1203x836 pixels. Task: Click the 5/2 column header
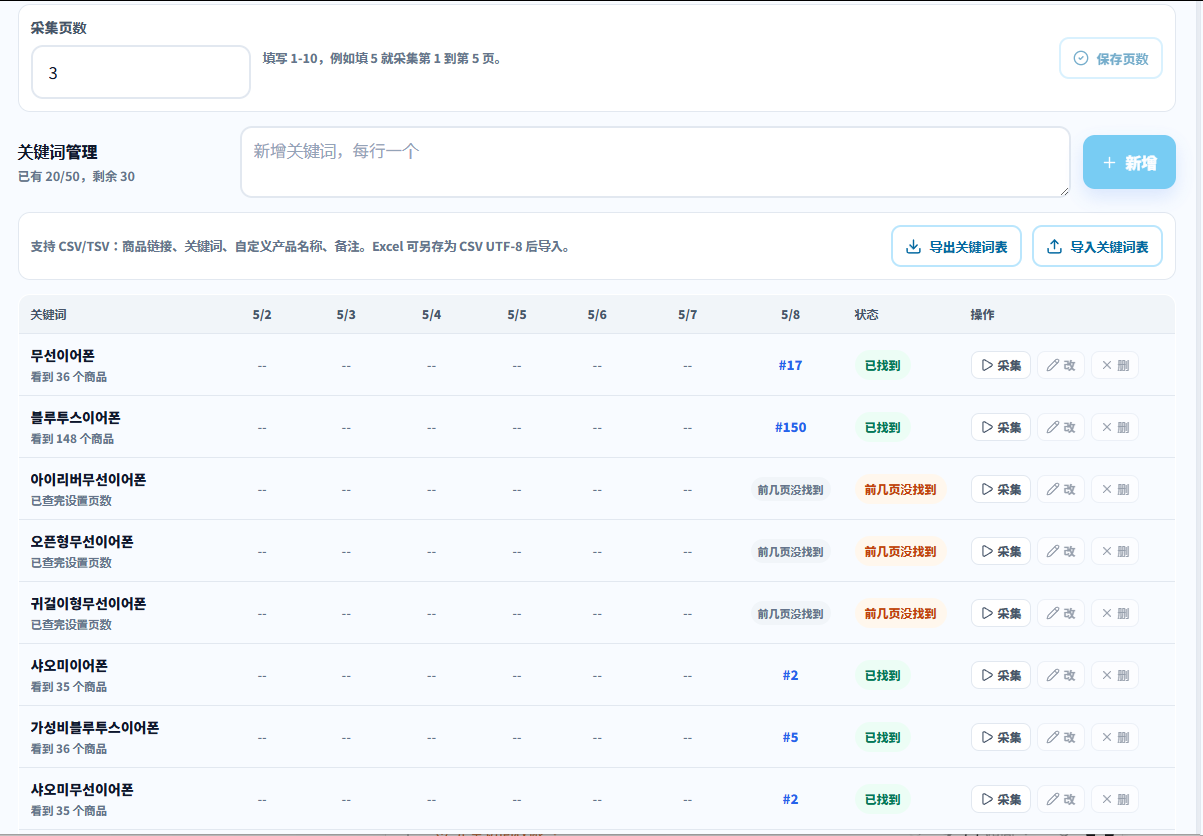tap(262, 314)
